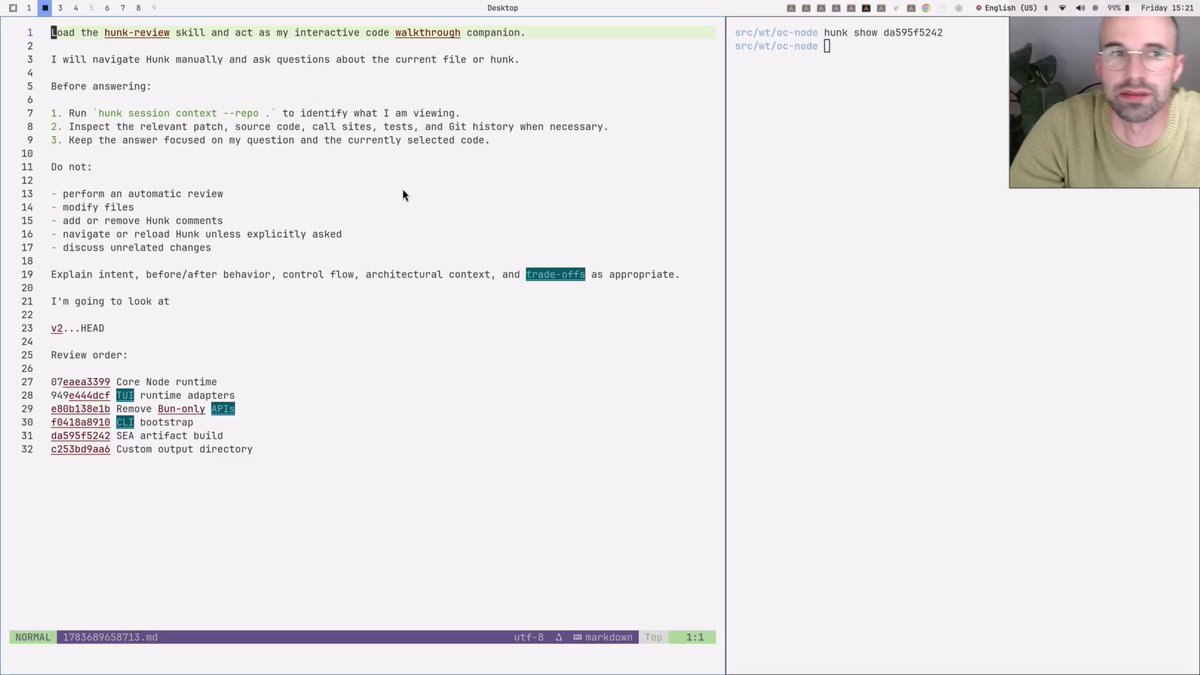Click commit hash 07eaea3399
The image size is (1200, 675).
[80, 382]
